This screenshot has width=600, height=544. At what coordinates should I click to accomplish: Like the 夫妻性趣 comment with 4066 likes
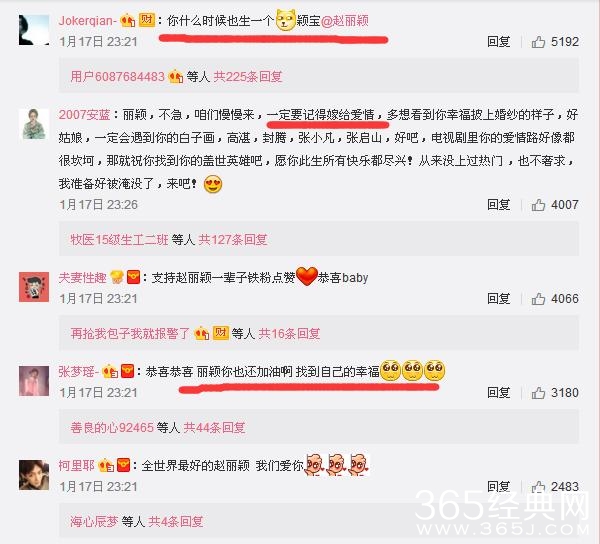[x=538, y=299]
